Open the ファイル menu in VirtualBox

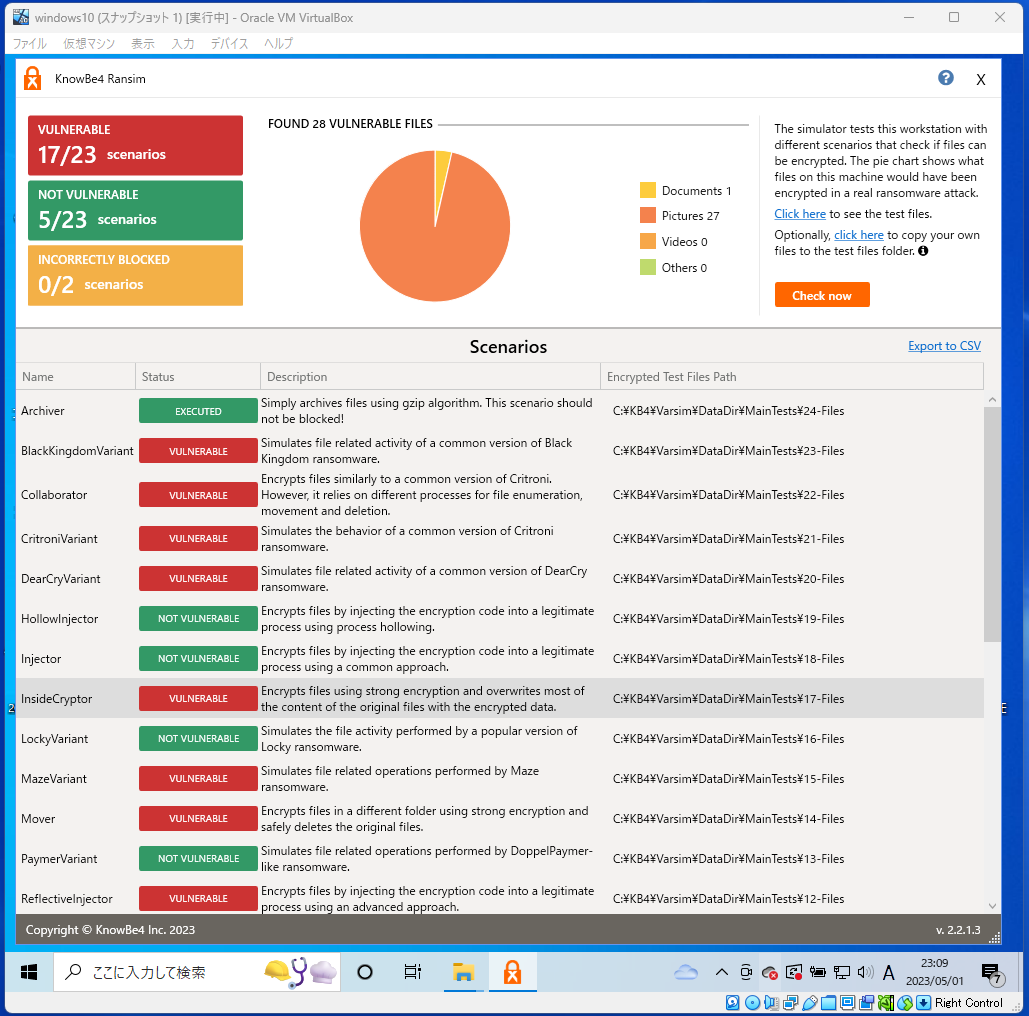tap(30, 43)
